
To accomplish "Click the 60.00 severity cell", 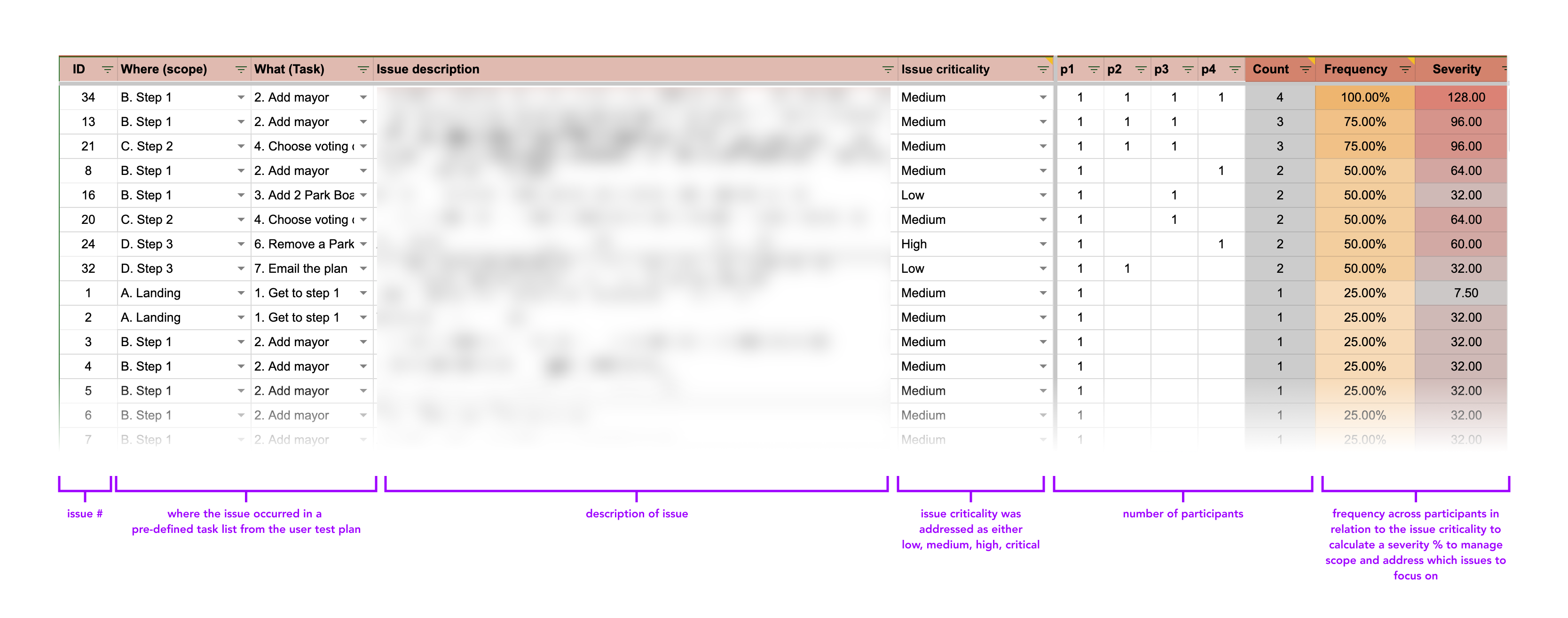I will click(x=1461, y=244).
